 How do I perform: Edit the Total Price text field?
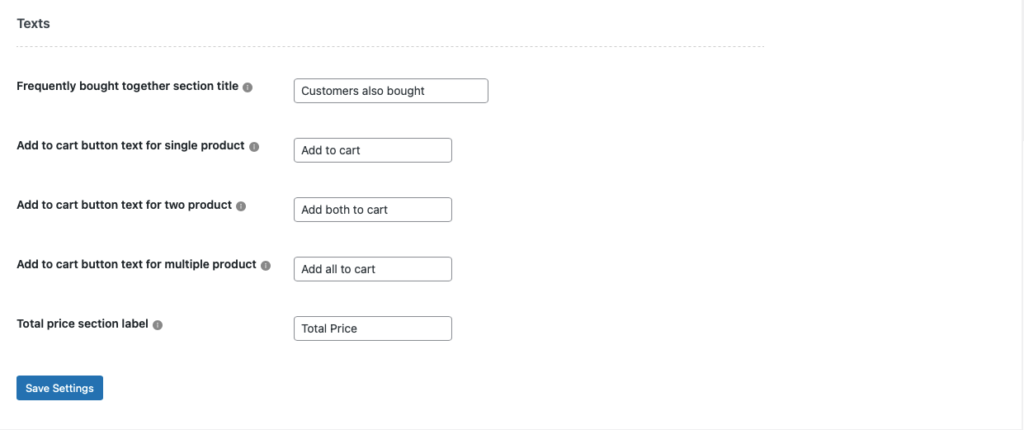372,329
